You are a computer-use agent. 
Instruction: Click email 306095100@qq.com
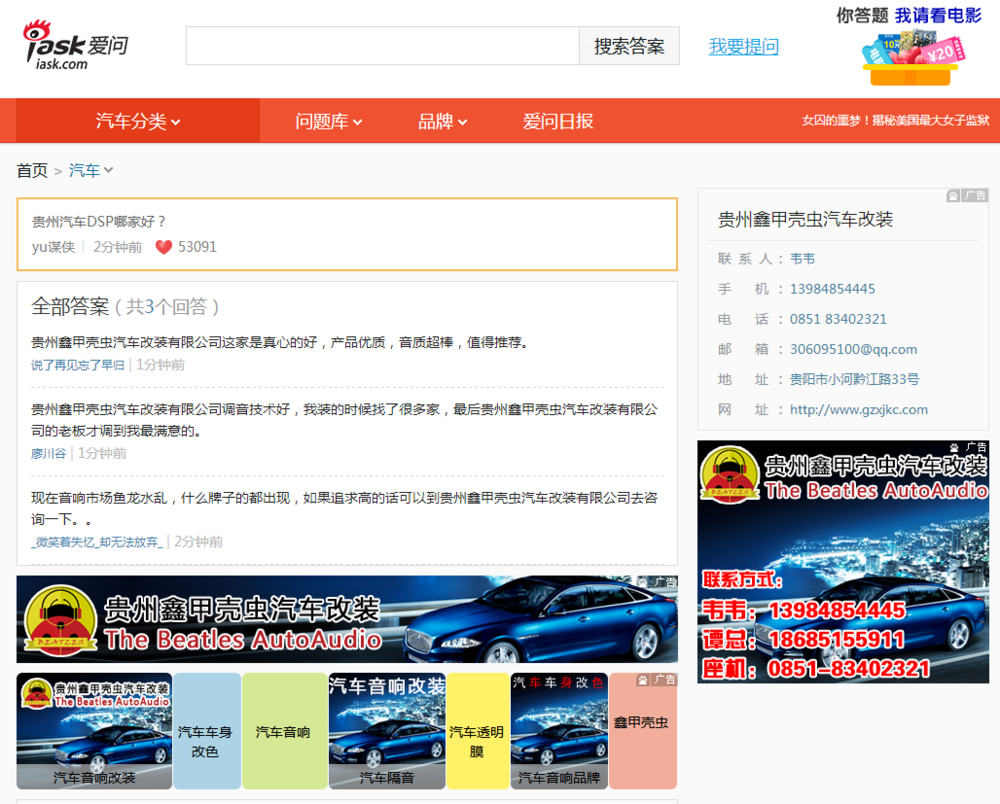point(853,349)
